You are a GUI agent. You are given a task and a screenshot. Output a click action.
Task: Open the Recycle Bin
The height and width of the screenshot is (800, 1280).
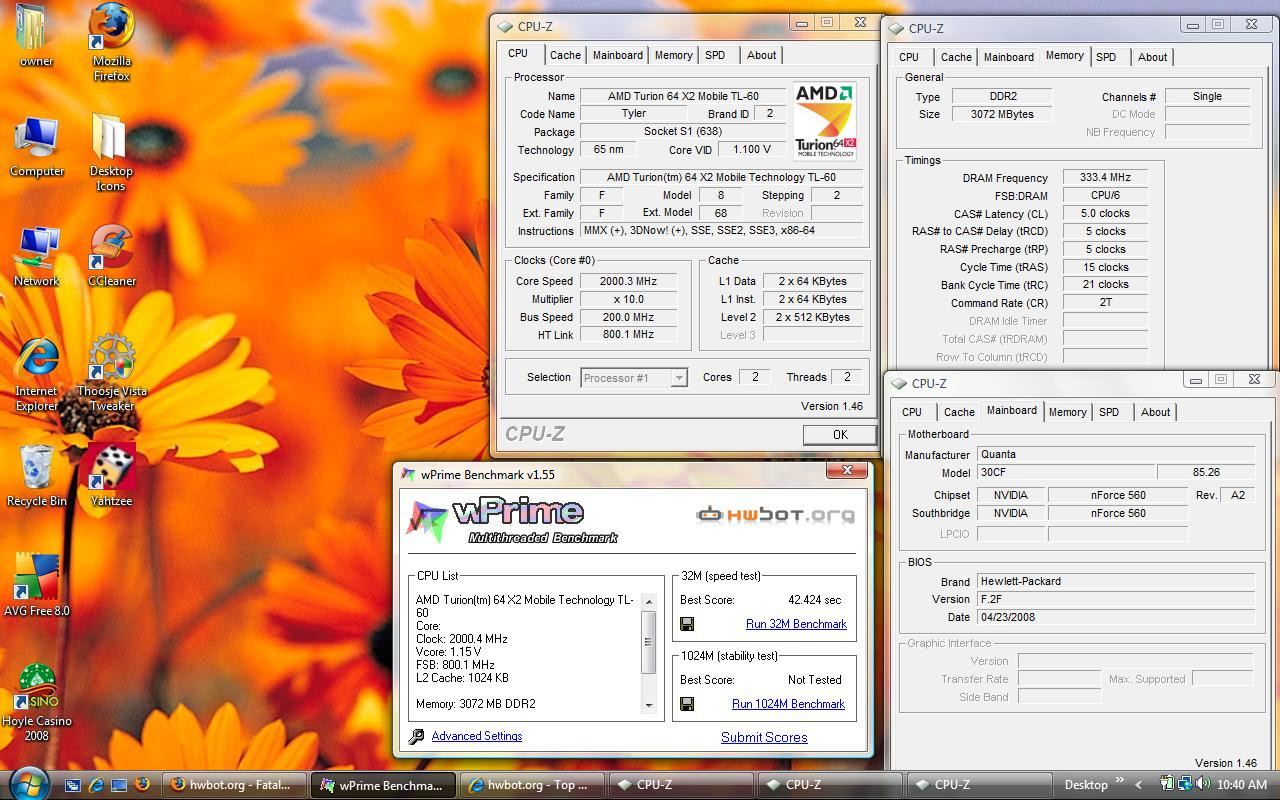[x=37, y=477]
